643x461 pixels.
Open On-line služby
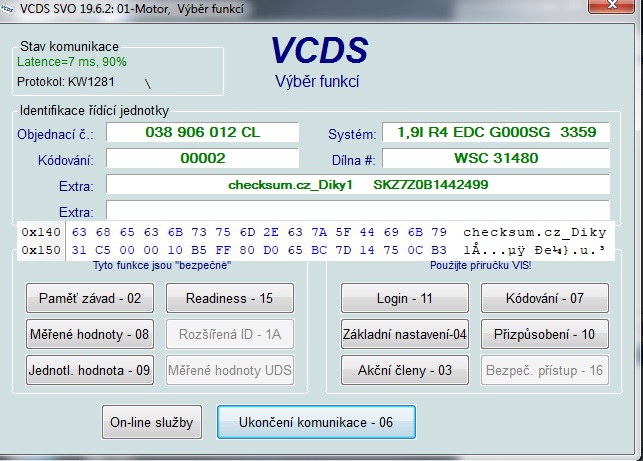[153, 422]
